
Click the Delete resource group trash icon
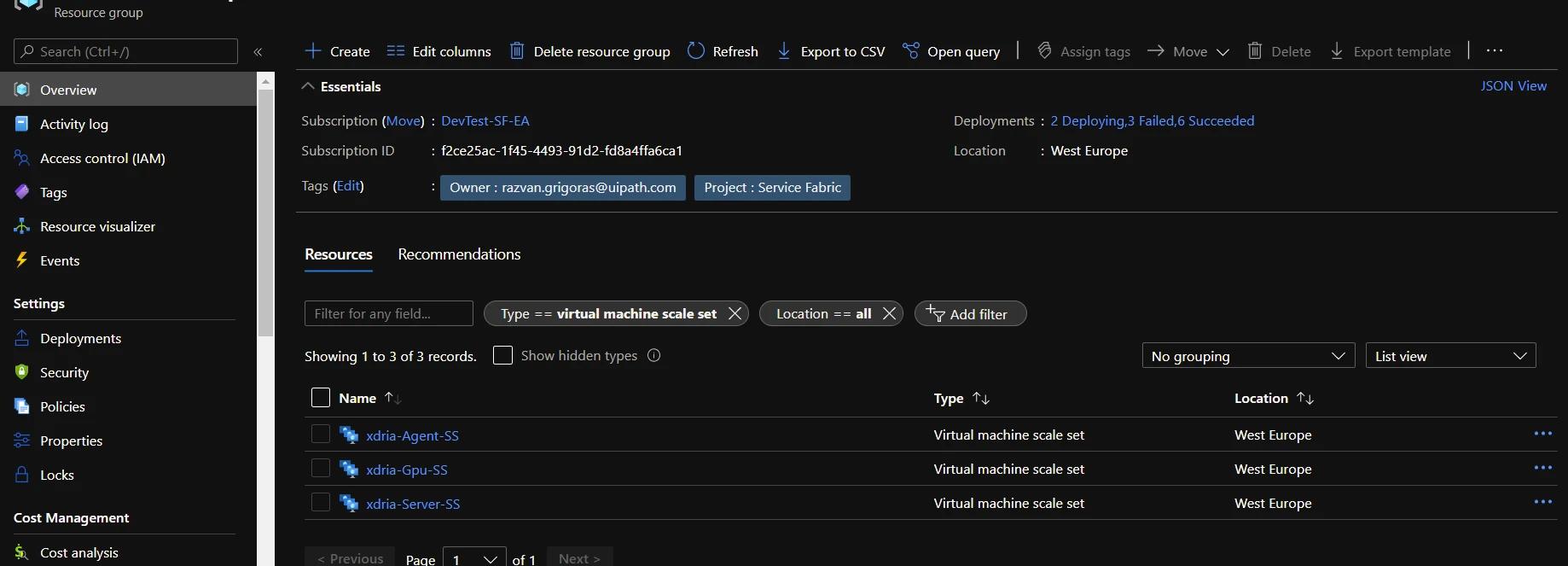[x=517, y=51]
